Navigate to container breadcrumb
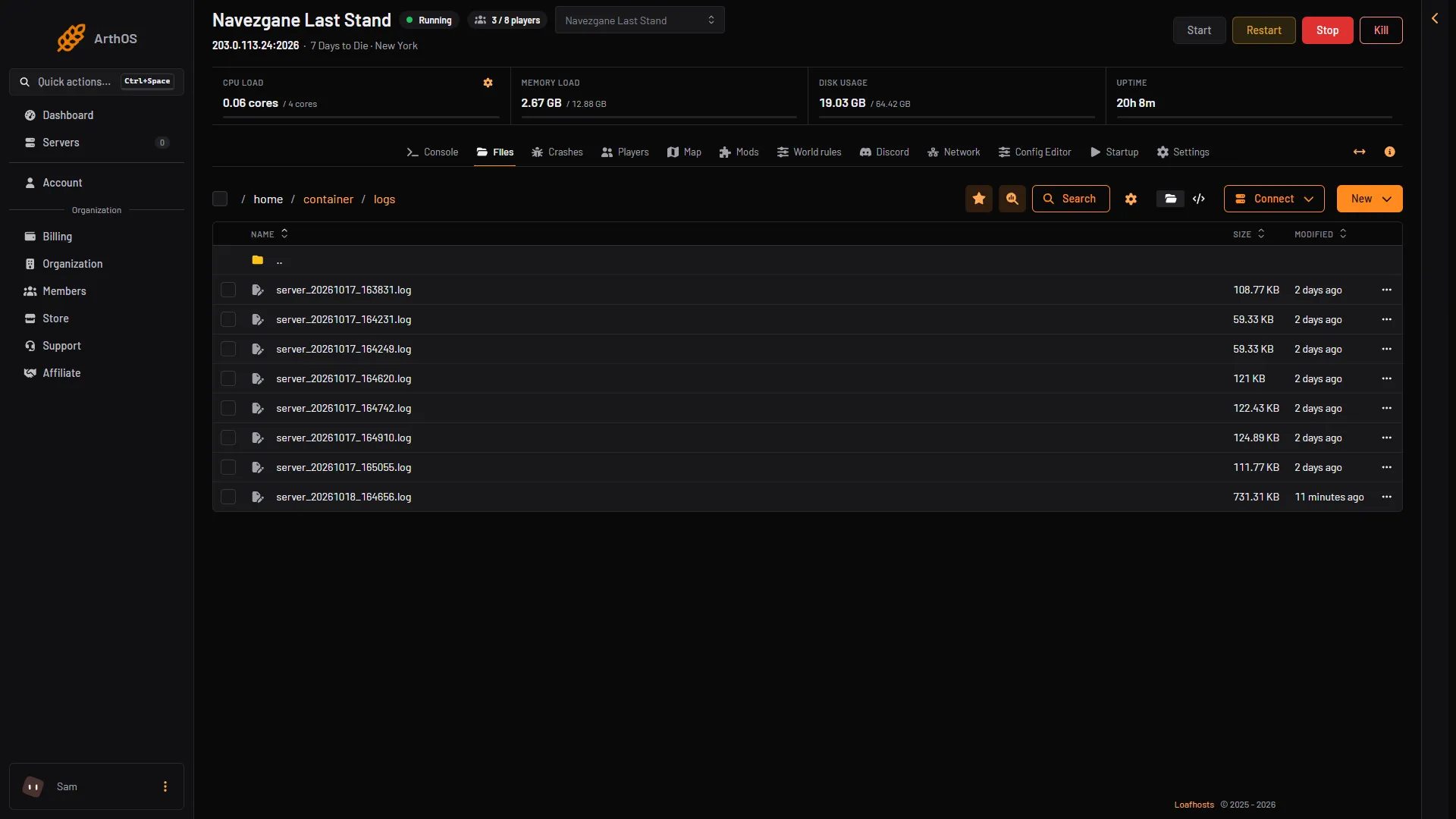Viewport: 1456px width, 819px height. pos(328,199)
